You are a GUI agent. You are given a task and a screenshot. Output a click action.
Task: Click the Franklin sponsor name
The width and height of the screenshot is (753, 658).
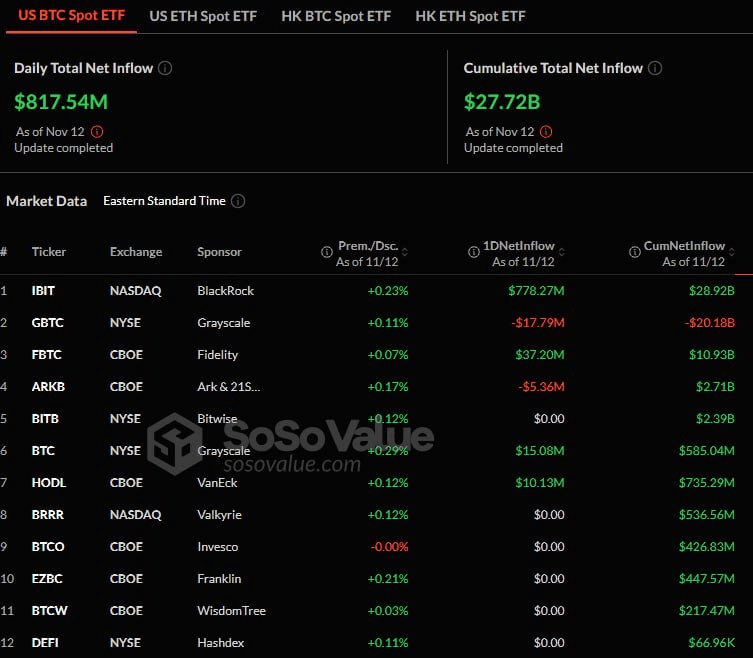(219, 579)
